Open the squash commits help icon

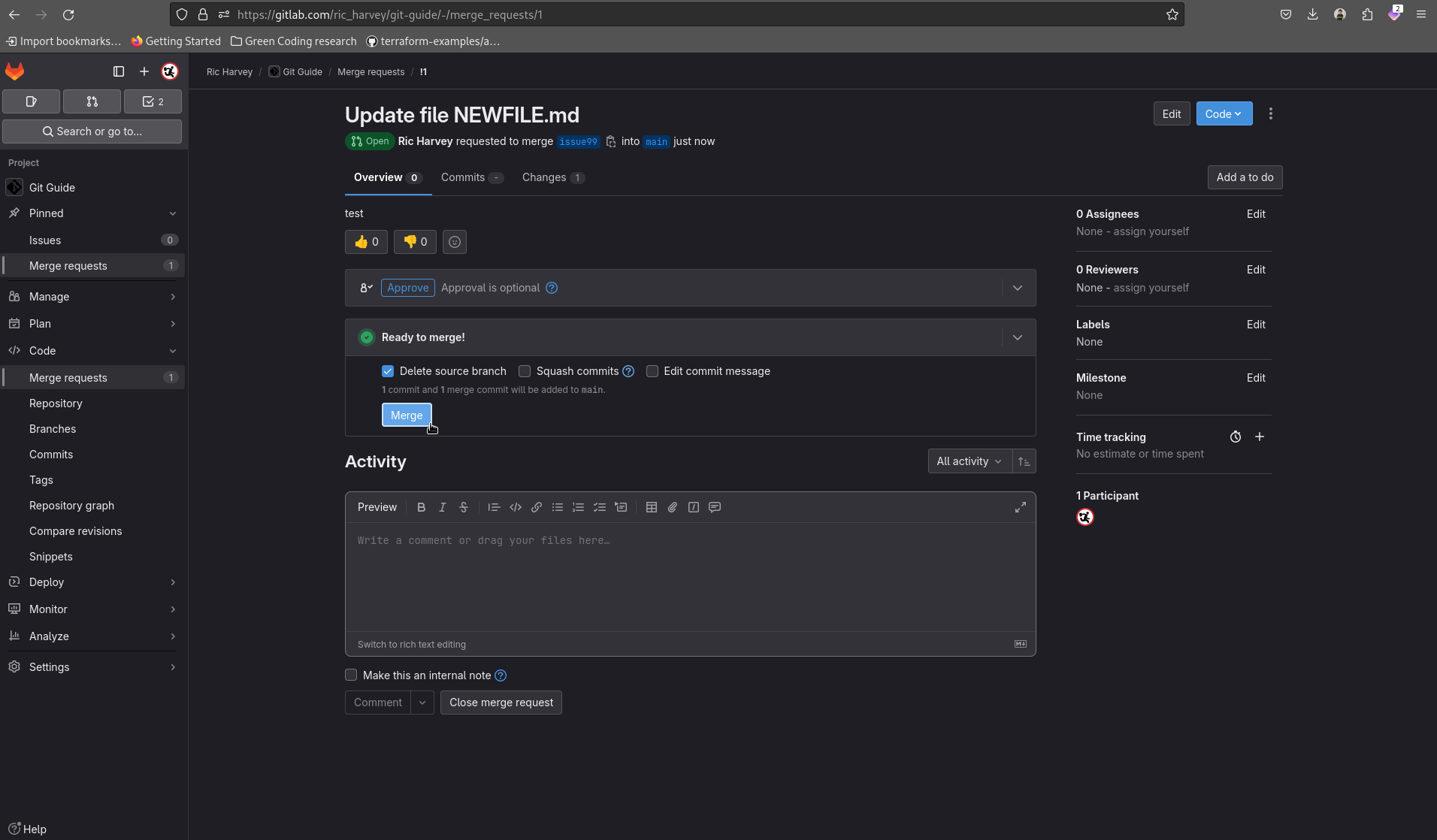(x=628, y=371)
